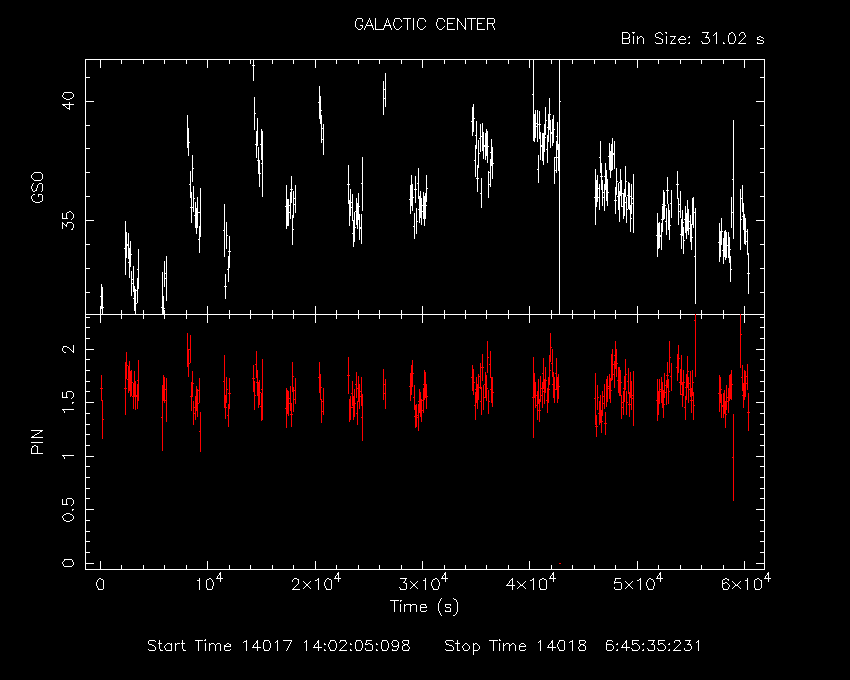
Task: Select the GSO axis label
Action: (37, 187)
